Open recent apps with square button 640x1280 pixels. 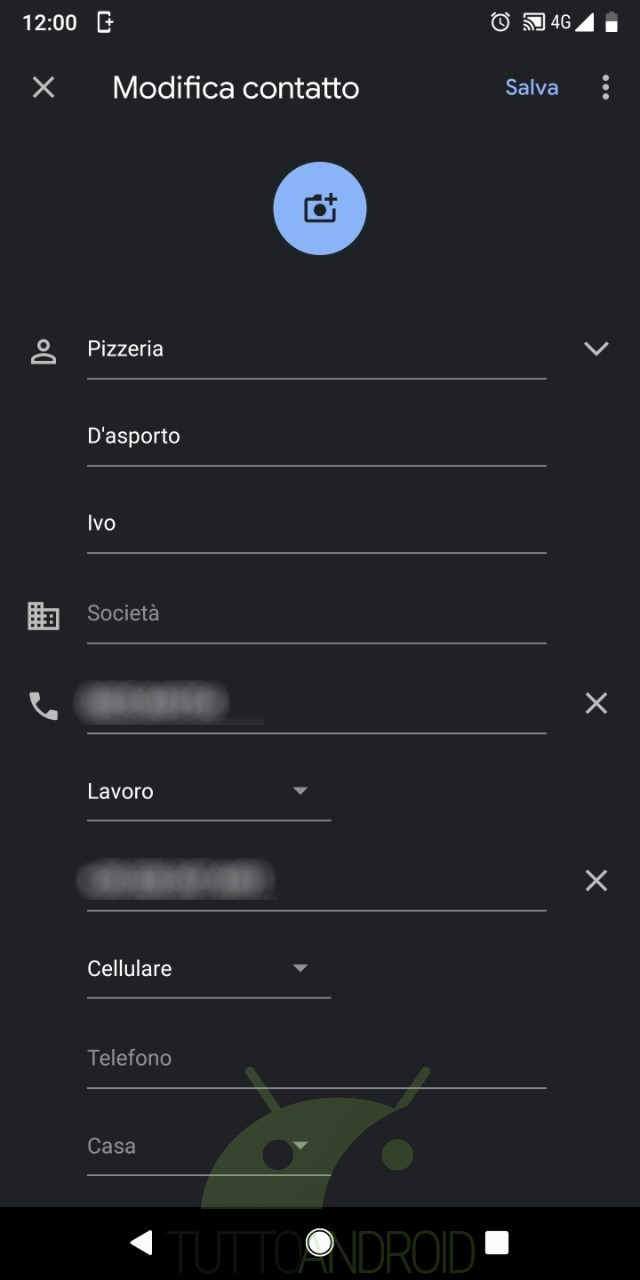[496, 1242]
